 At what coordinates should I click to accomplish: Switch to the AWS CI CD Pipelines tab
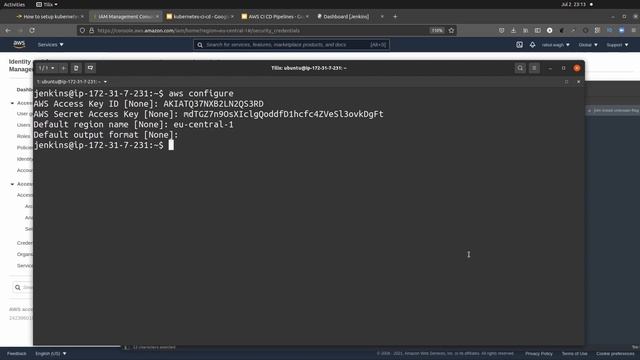[276, 17]
